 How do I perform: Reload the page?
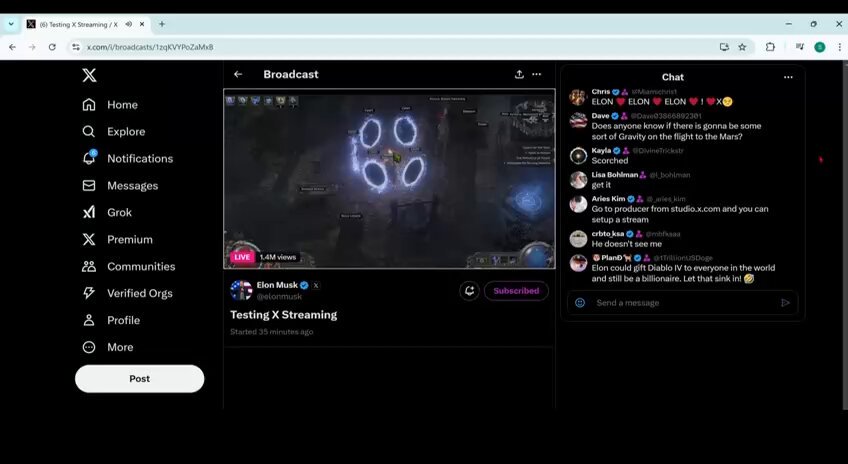(52, 47)
